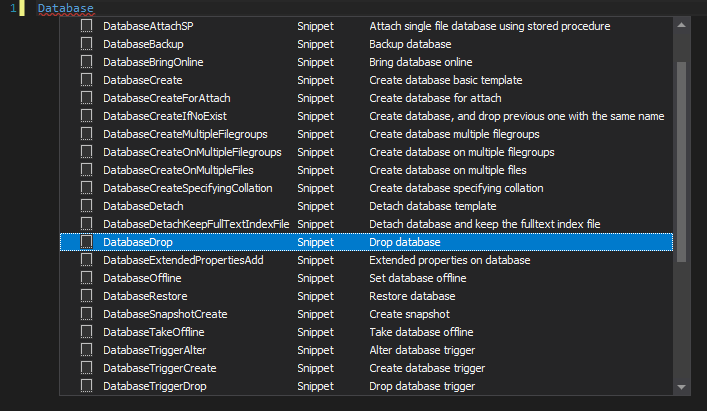Click snippet icon beside DatabaseTriggerDrop
Screen dimensions: 707x411
click(x=87, y=386)
